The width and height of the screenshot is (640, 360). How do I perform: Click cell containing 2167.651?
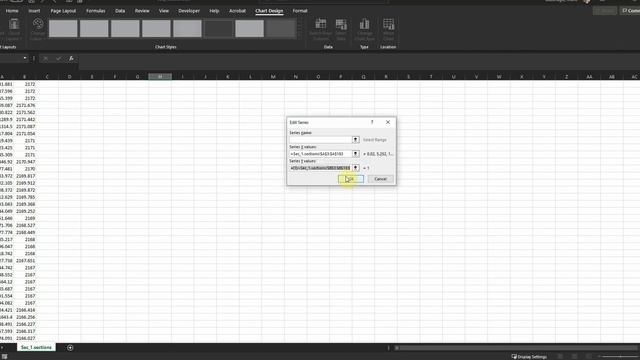(24, 260)
